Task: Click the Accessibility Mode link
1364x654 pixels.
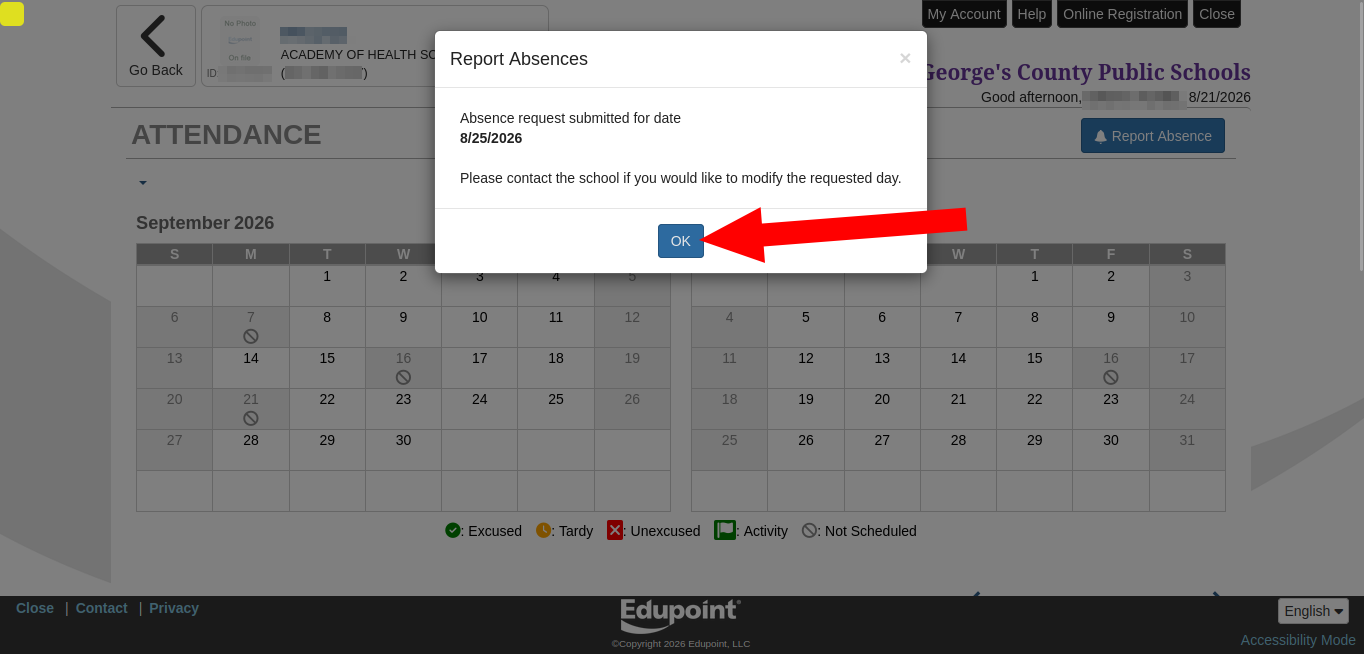Action: coord(1298,640)
